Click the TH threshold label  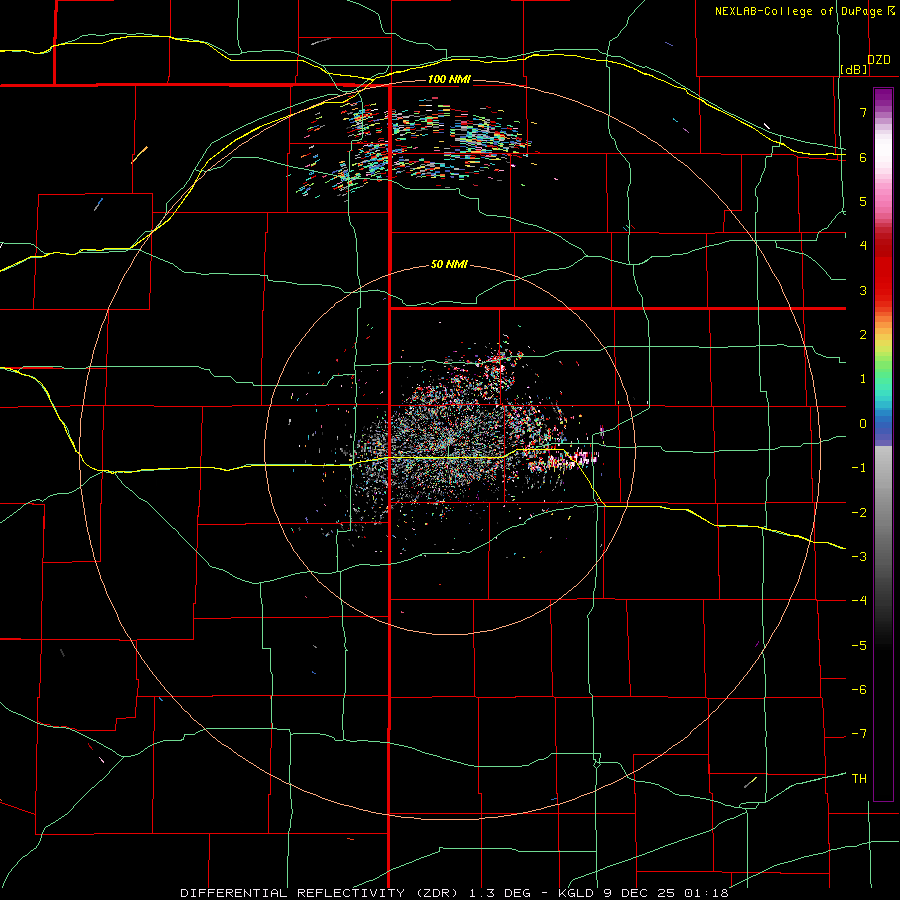point(859,778)
